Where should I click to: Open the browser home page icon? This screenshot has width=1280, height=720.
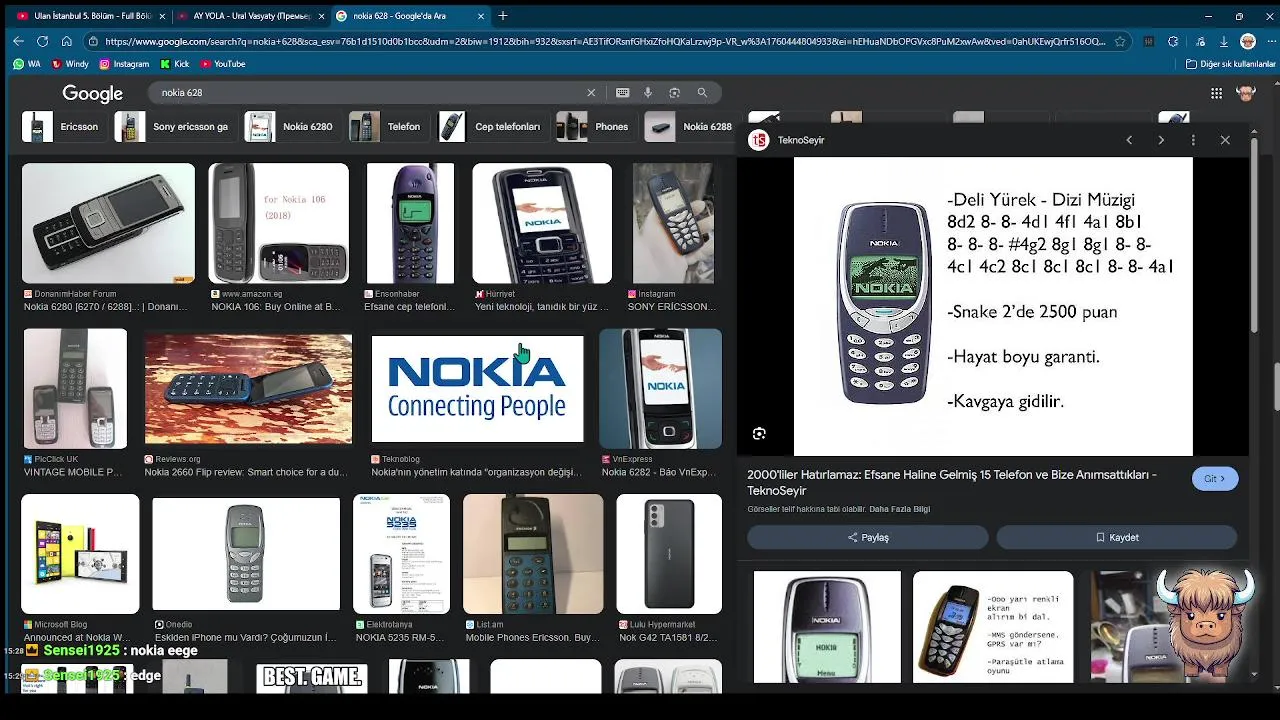pyautogui.click(x=66, y=41)
